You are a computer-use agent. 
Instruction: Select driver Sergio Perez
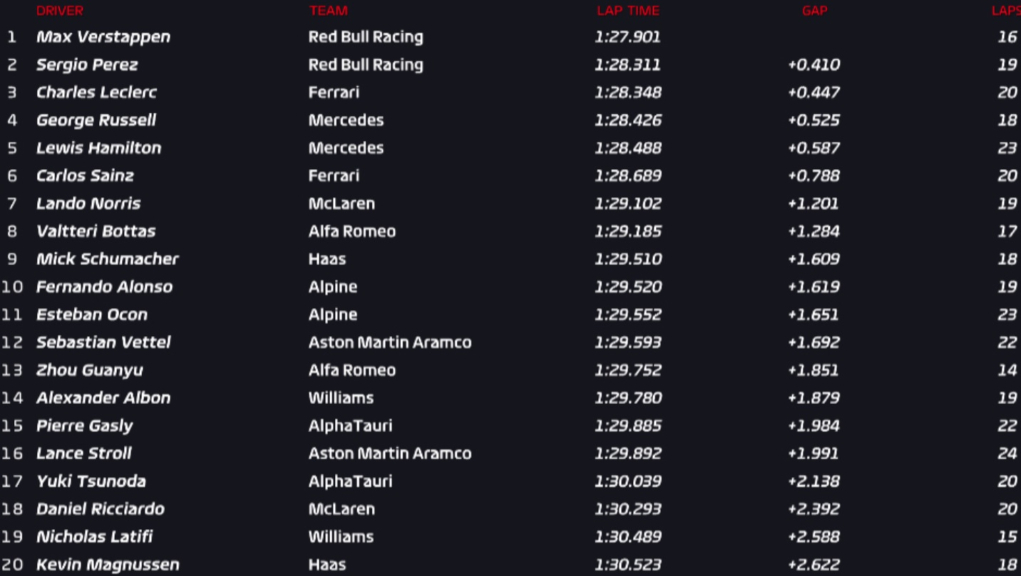coord(87,65)
